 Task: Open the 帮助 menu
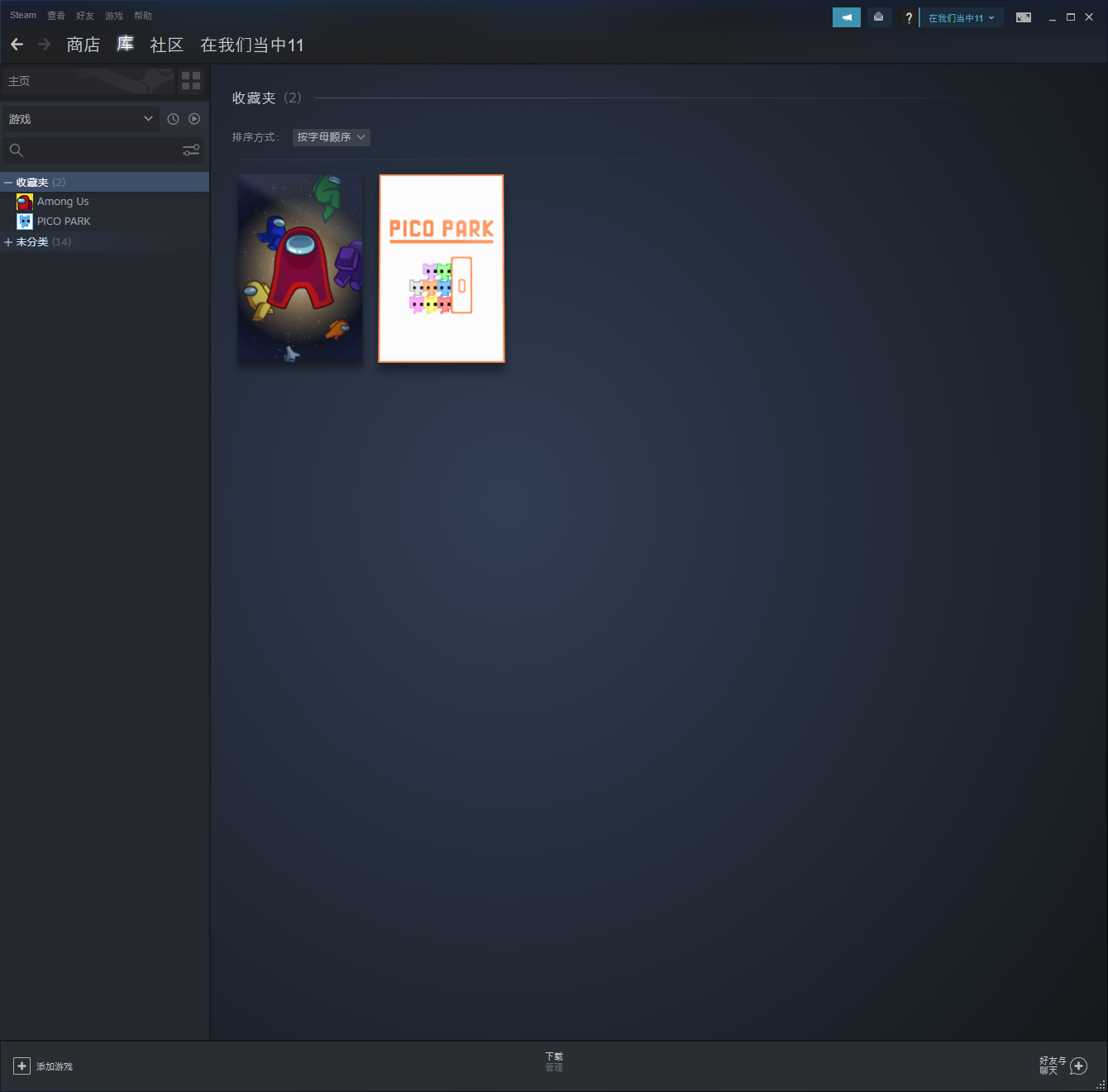[143, 16]
